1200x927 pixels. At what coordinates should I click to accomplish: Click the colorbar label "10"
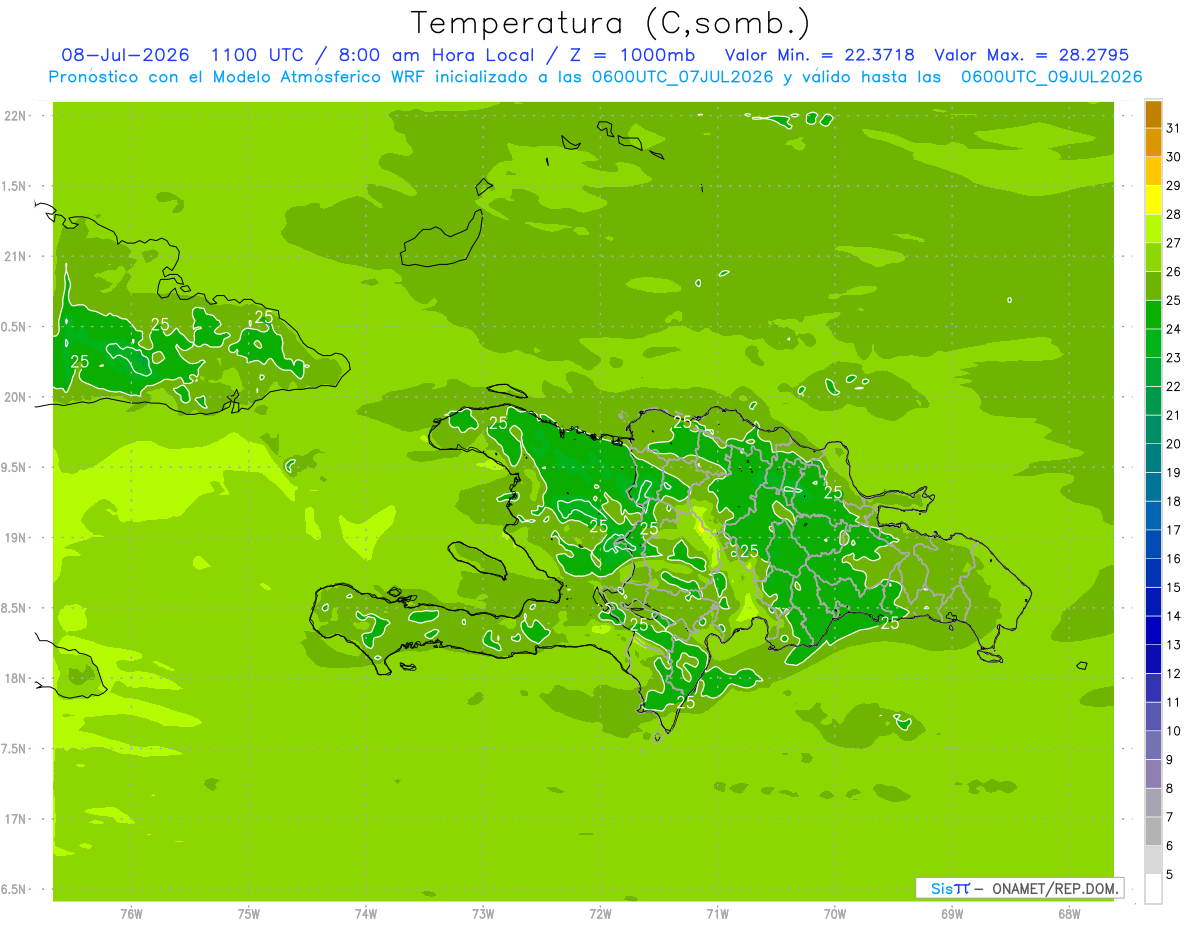pos(1174,731)
